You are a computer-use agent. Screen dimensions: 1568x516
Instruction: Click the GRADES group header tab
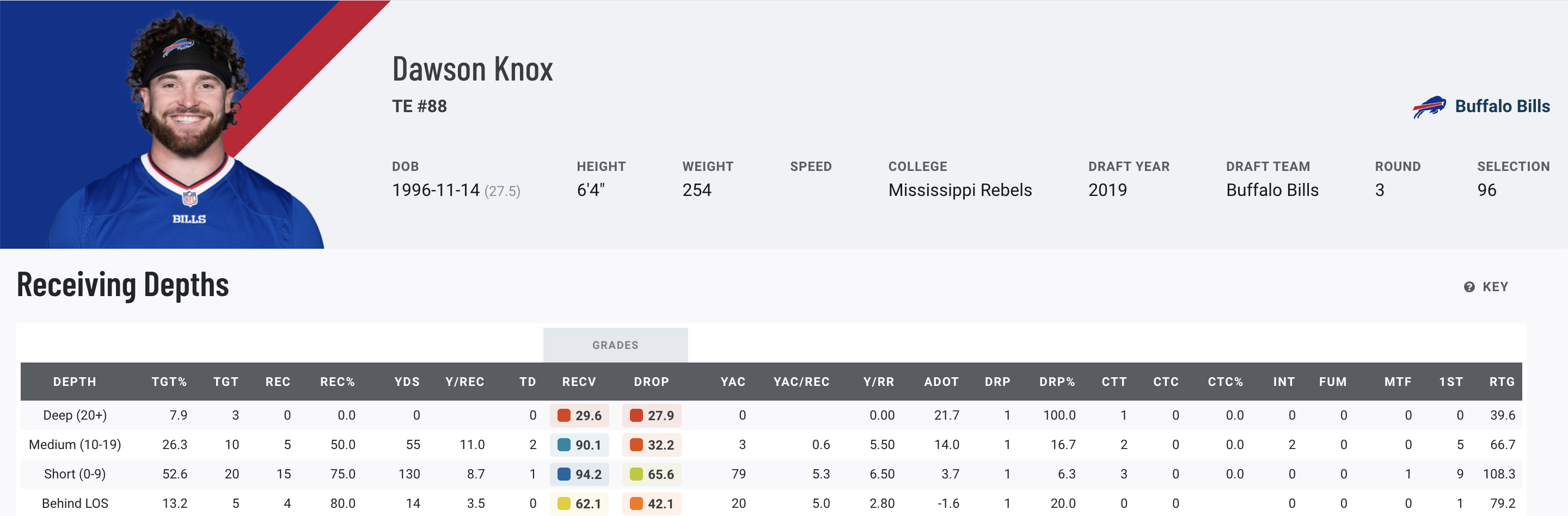pos(615,345)
